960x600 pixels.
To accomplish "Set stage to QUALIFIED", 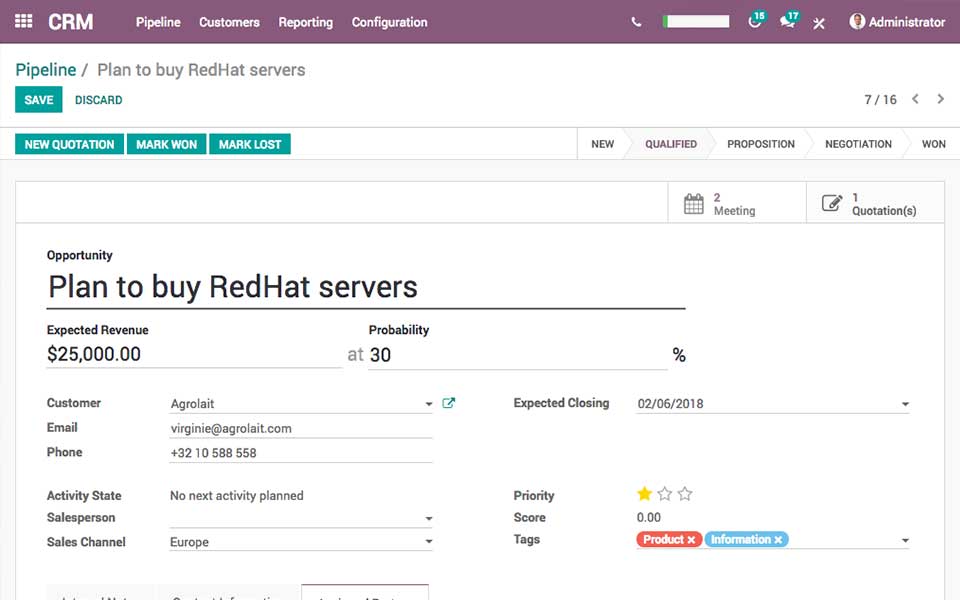I will click(670, 144).
